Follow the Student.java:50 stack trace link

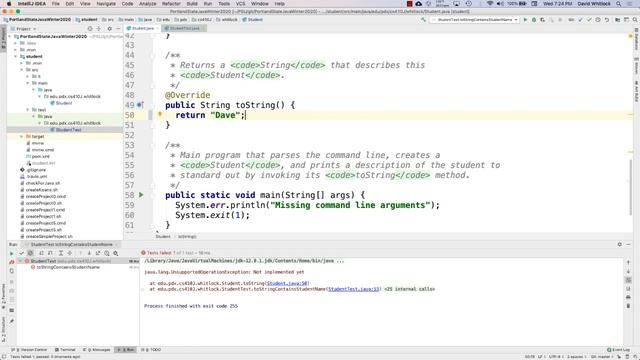(288, 283)
